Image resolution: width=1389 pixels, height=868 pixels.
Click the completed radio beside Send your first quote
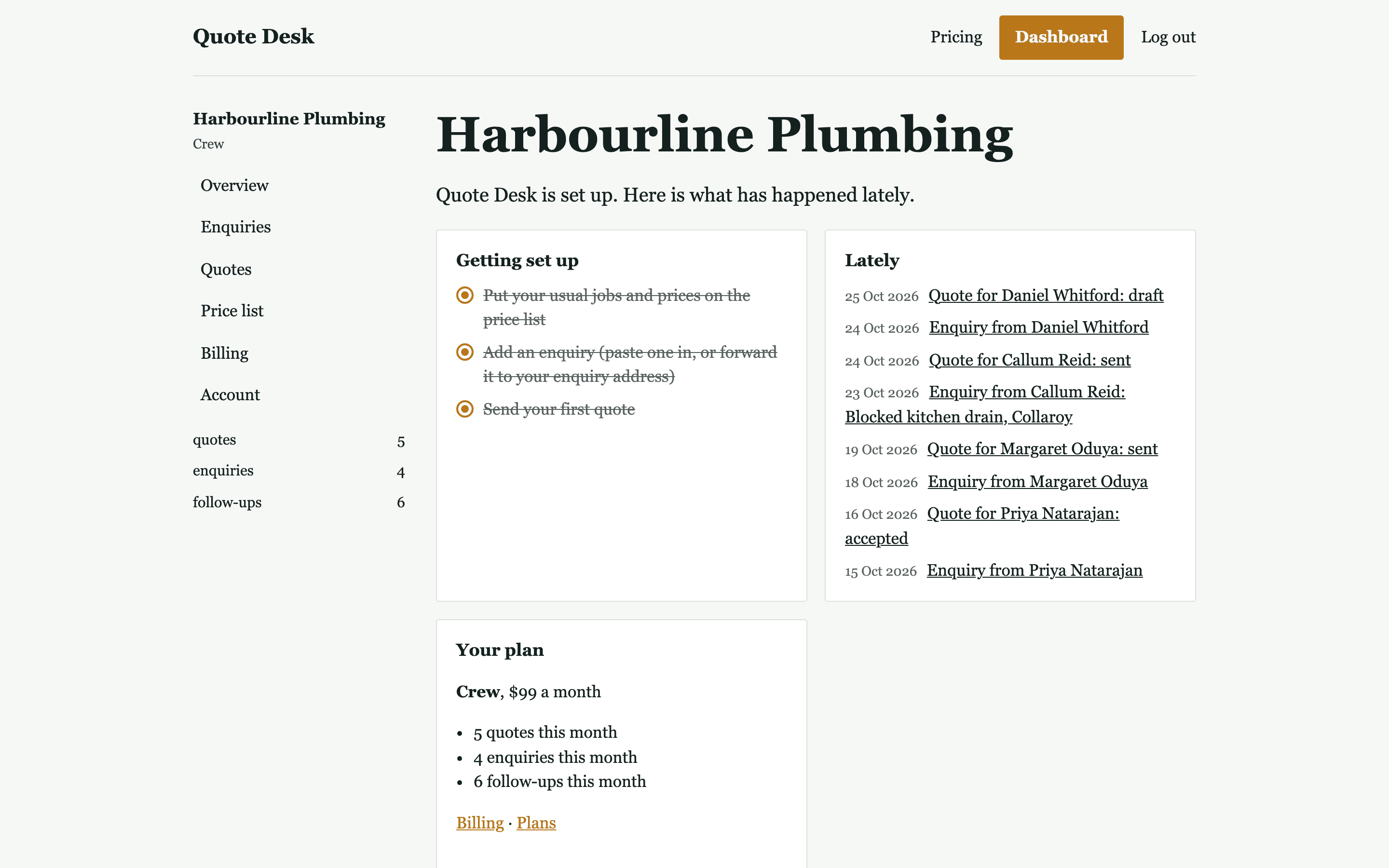465,409
